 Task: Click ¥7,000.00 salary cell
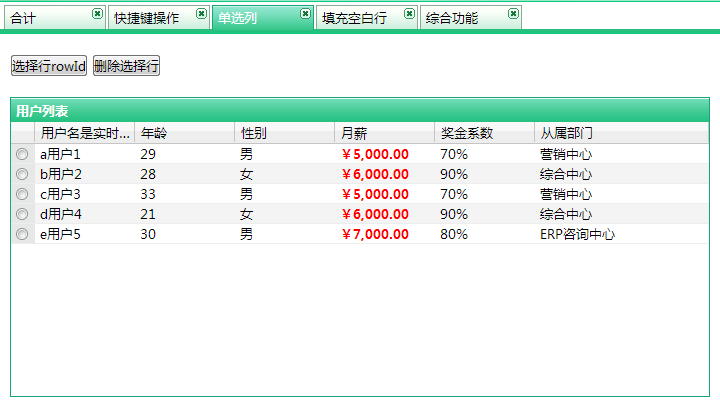tap(385, 235)
